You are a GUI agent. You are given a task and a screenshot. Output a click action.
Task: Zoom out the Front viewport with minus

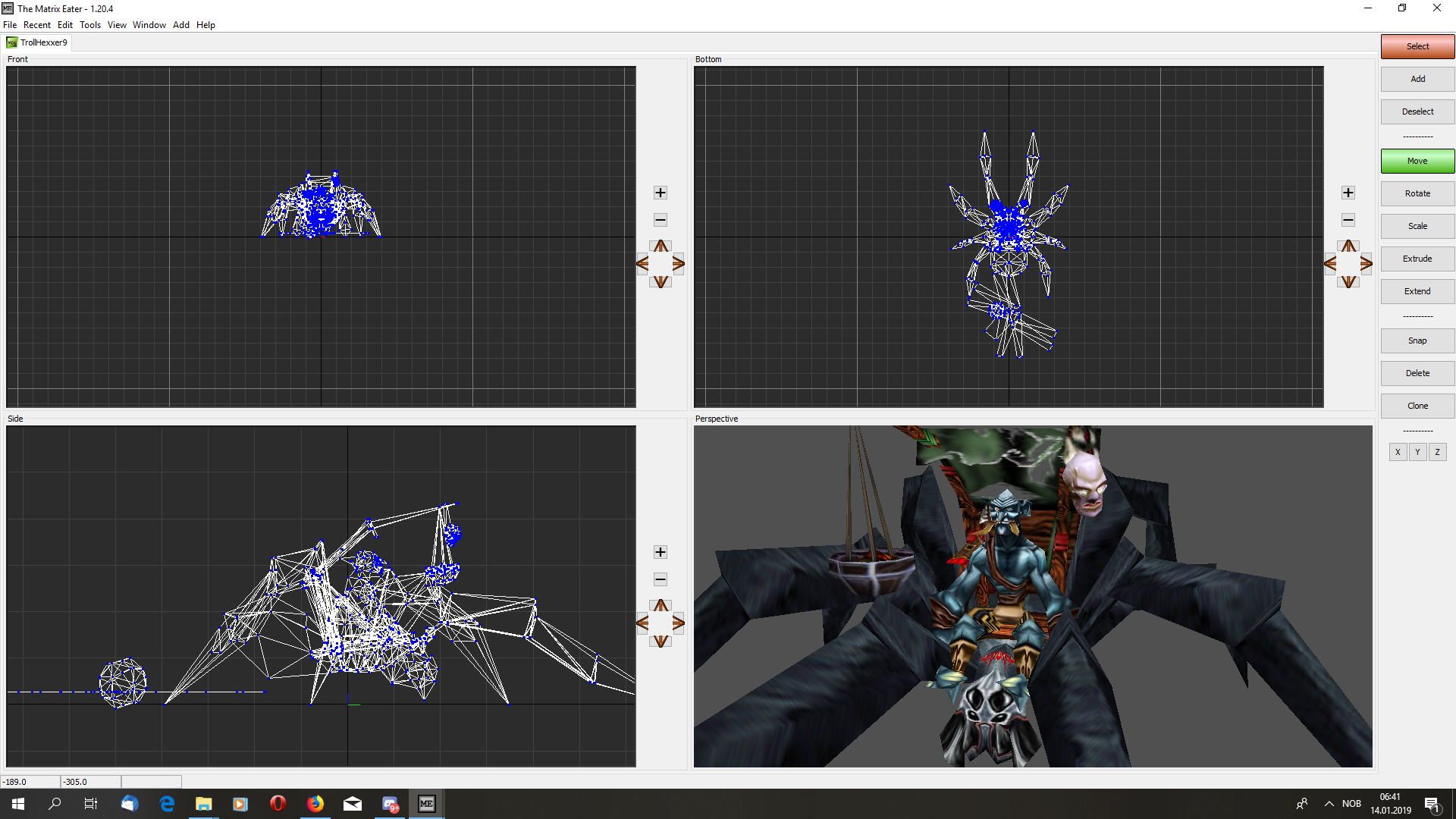pyautogui.click(x=661, y=220)
